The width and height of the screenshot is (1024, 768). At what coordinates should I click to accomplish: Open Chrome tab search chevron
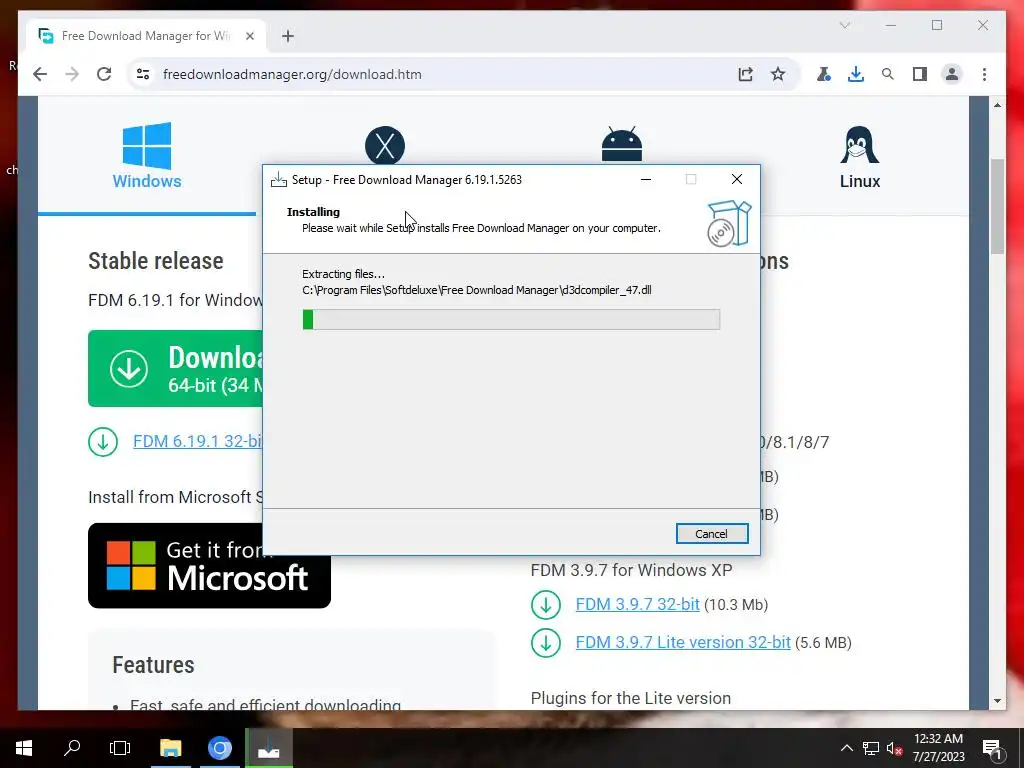pos(844,25)
